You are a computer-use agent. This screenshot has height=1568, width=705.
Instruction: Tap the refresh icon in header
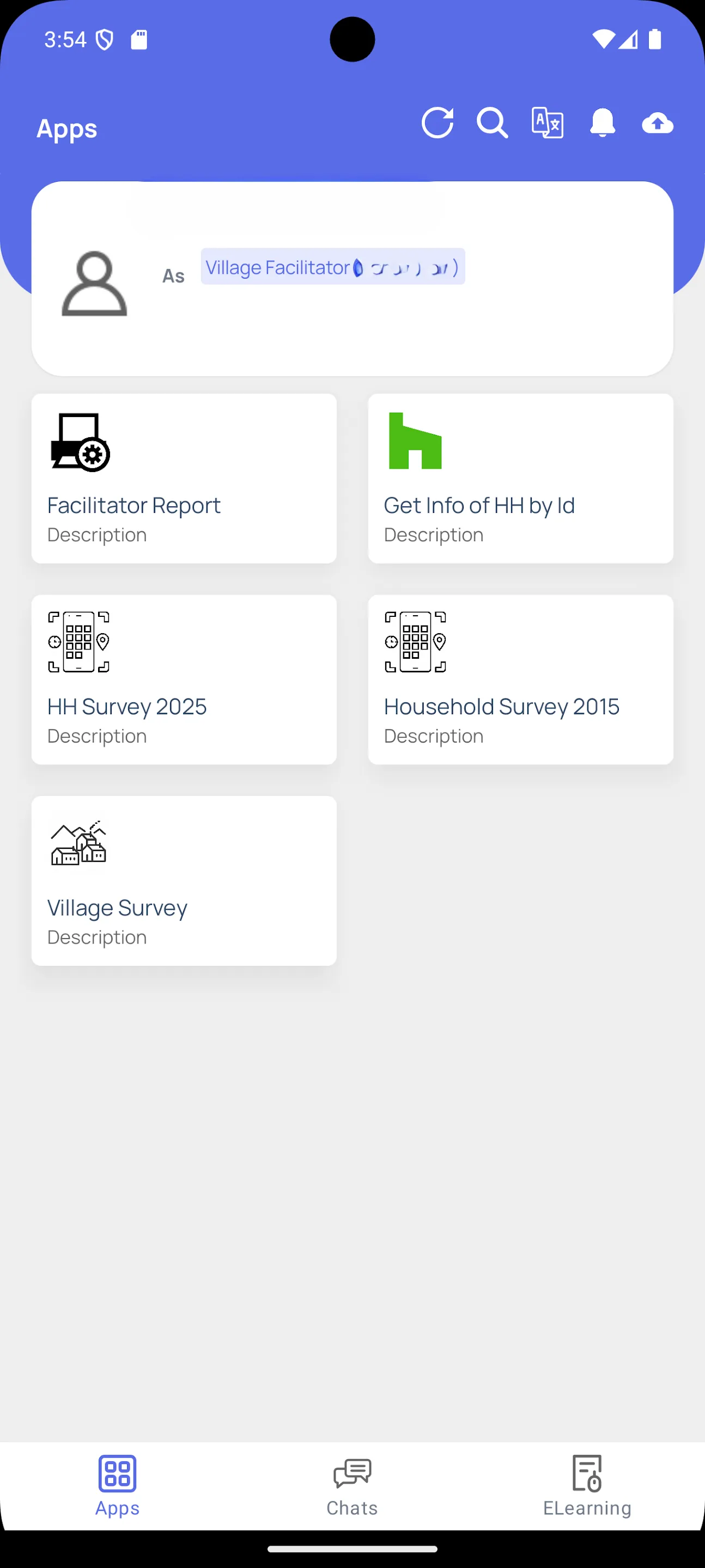(437, 123)
